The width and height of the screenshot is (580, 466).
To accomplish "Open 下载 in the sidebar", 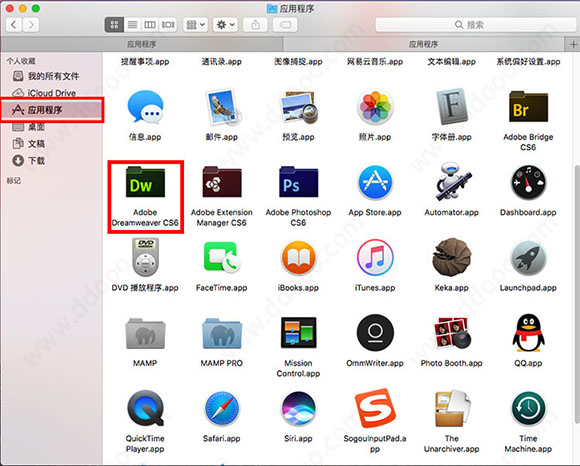I will point(29,161).
